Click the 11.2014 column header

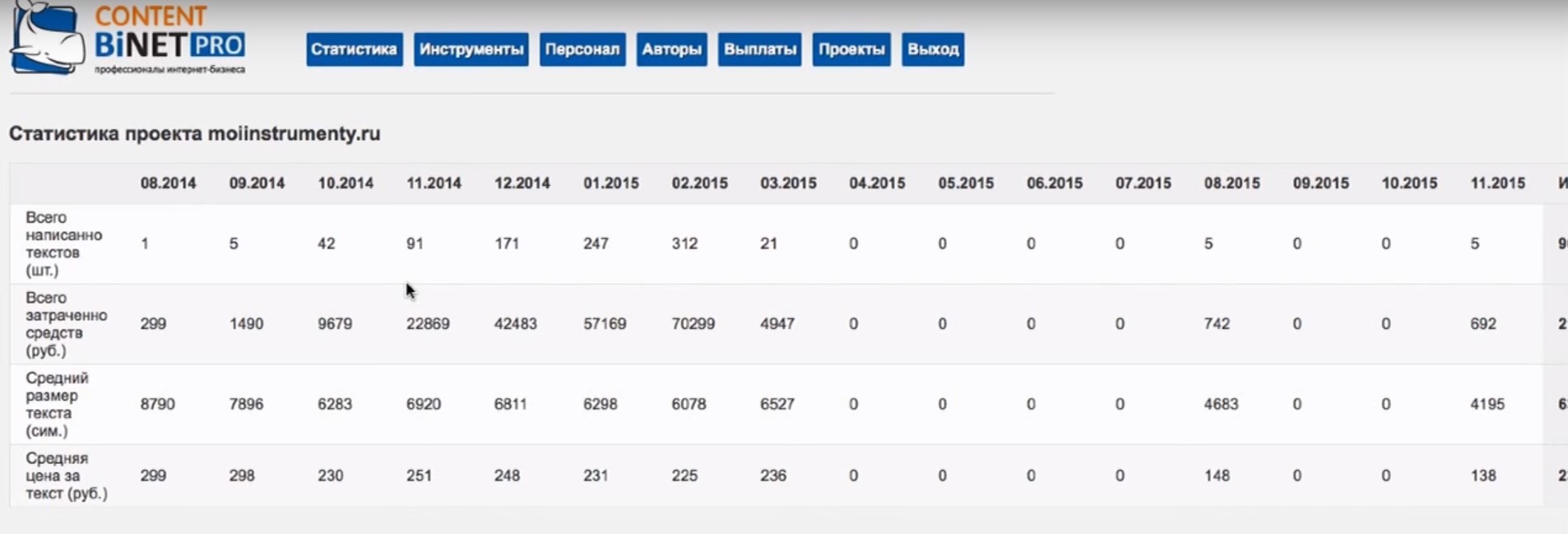[434, 183]
